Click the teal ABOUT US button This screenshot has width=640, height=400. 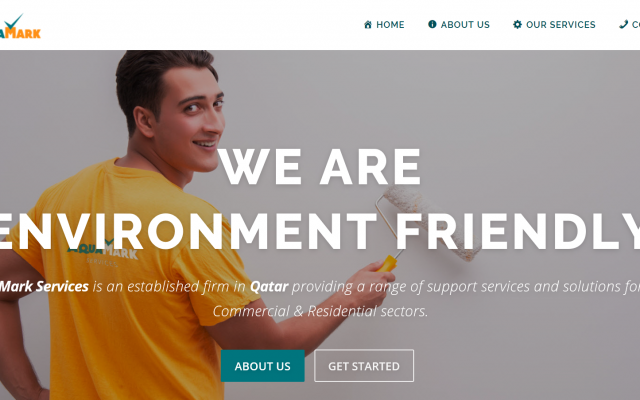262,366
